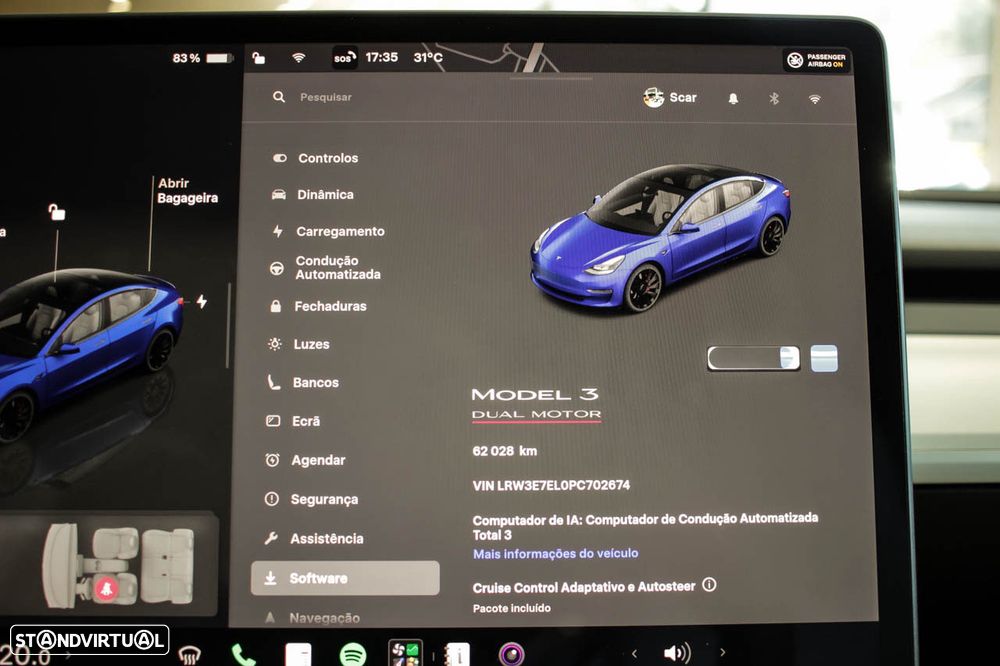Screen dimensions: 1000x666
Task: Open the dashcam camera app
Action: tap(511, 655)
